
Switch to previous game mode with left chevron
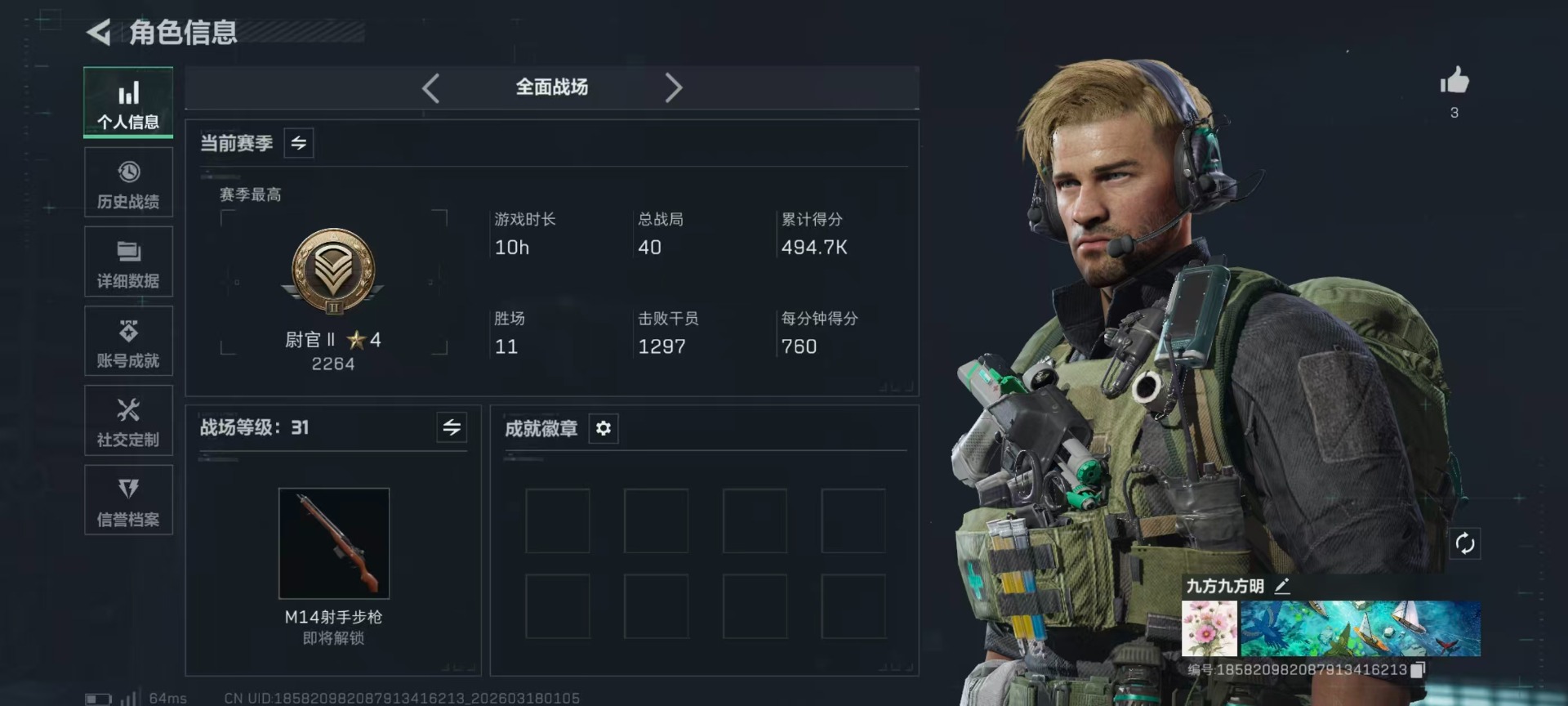[431, 87]
